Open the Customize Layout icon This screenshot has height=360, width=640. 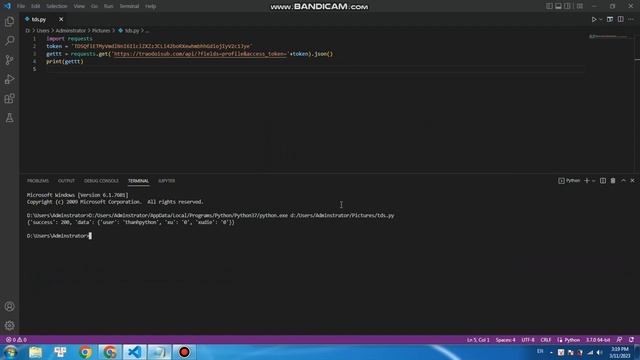tap(580, 6)
